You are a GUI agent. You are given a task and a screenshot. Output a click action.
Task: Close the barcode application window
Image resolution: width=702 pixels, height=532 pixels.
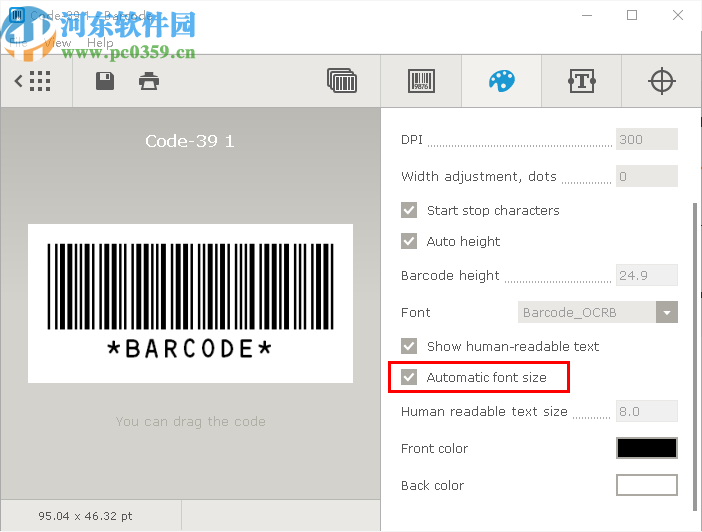click(678, 15)
